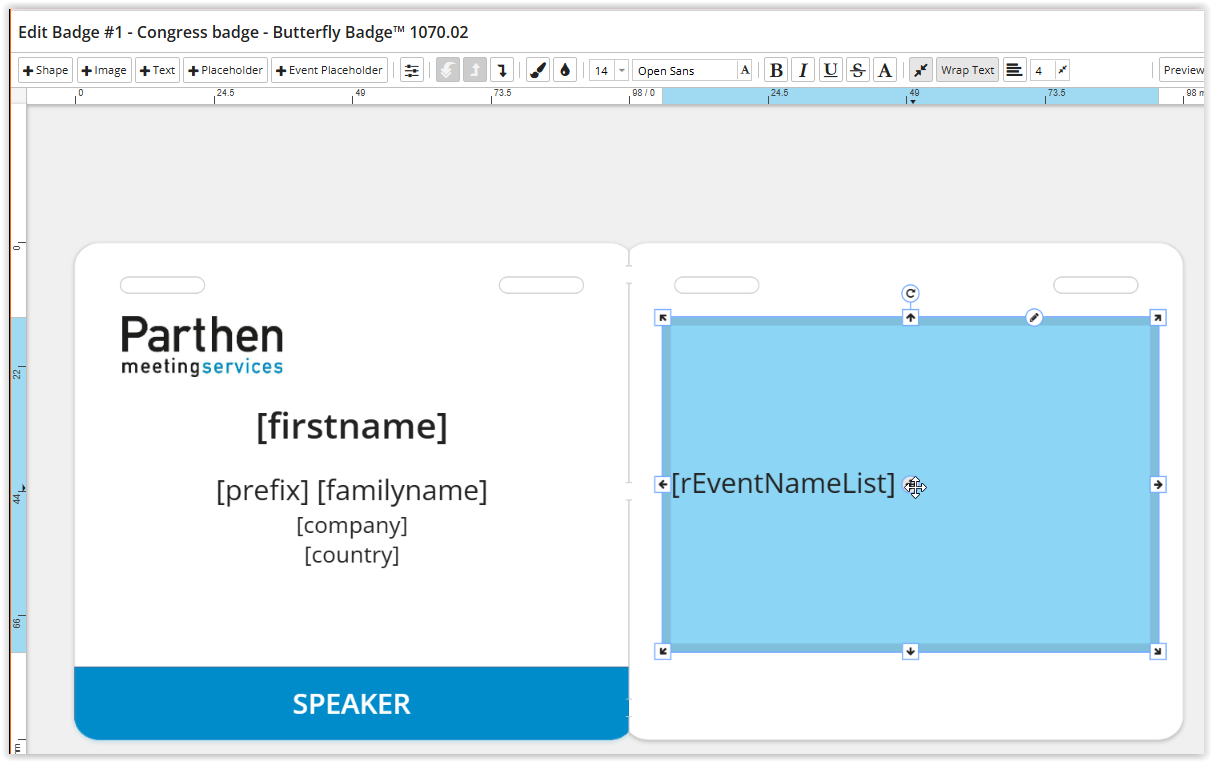Toggle italic formatting

click(803, 71)
